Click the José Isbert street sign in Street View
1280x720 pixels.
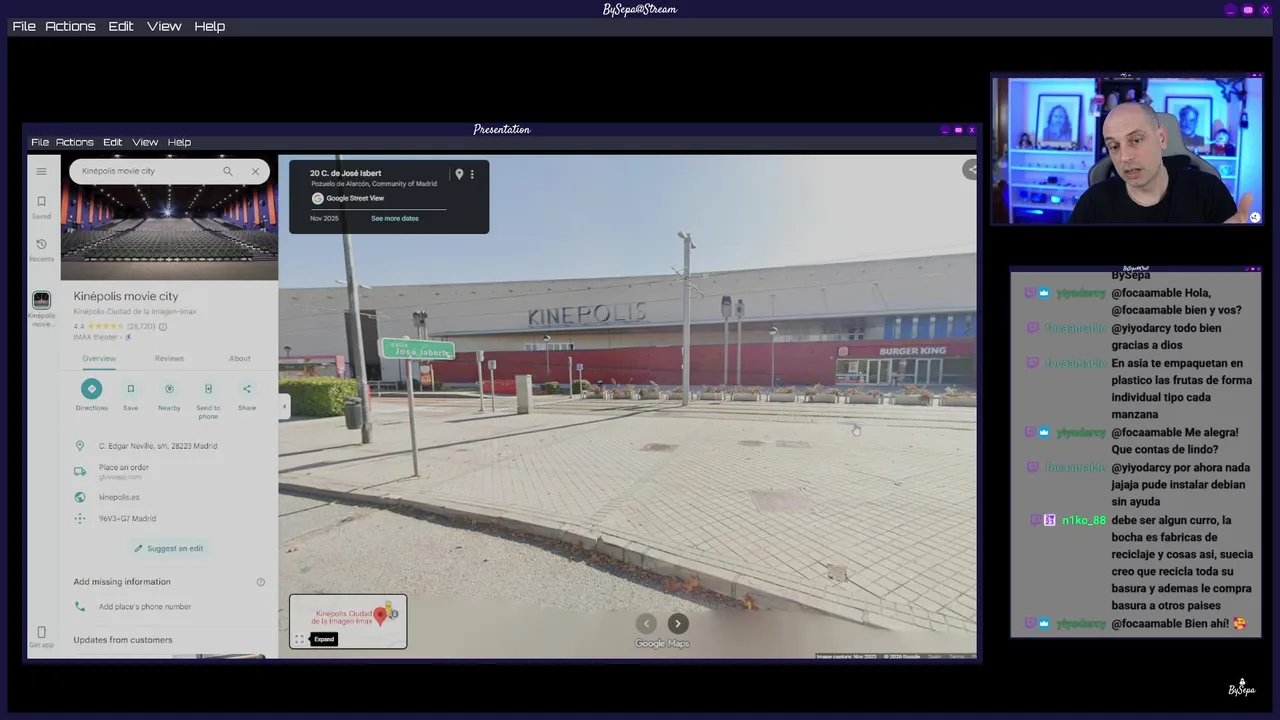(x=418, y=349)
